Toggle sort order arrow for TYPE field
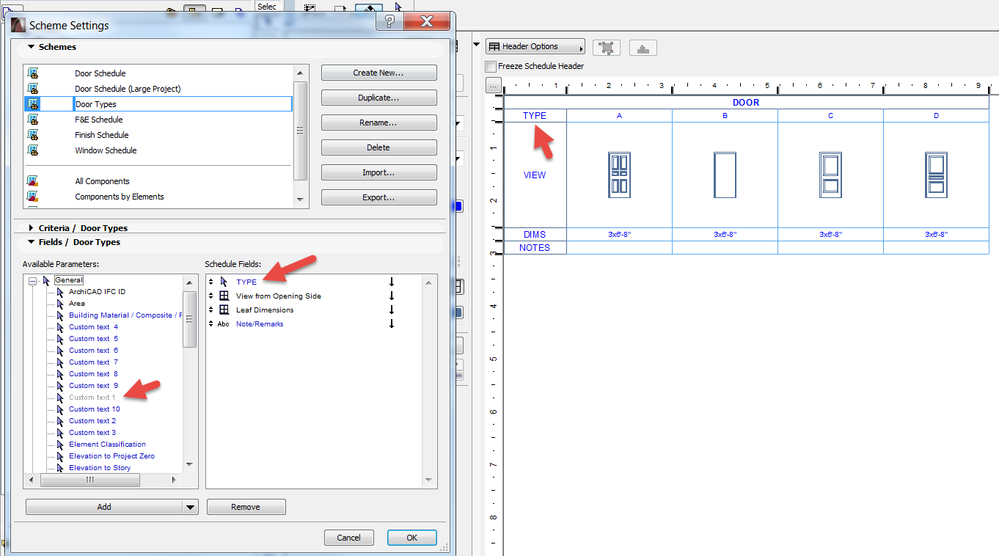The width and height of the screenshot is (999, 556). [x=391, y=282]
